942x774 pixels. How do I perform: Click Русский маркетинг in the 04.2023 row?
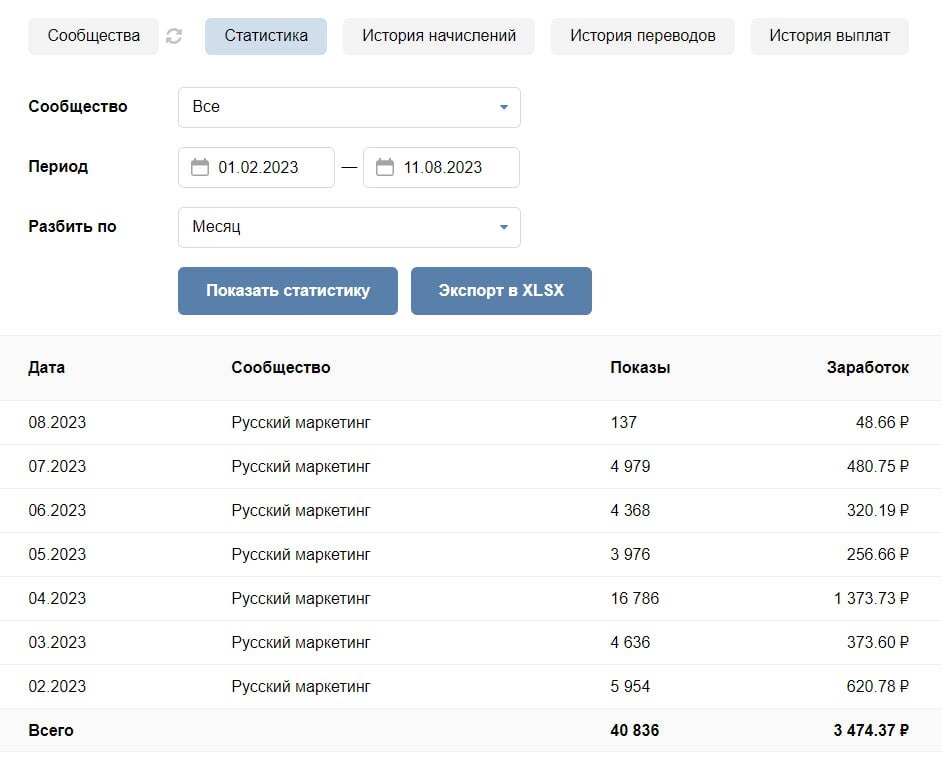pos(301,599)
